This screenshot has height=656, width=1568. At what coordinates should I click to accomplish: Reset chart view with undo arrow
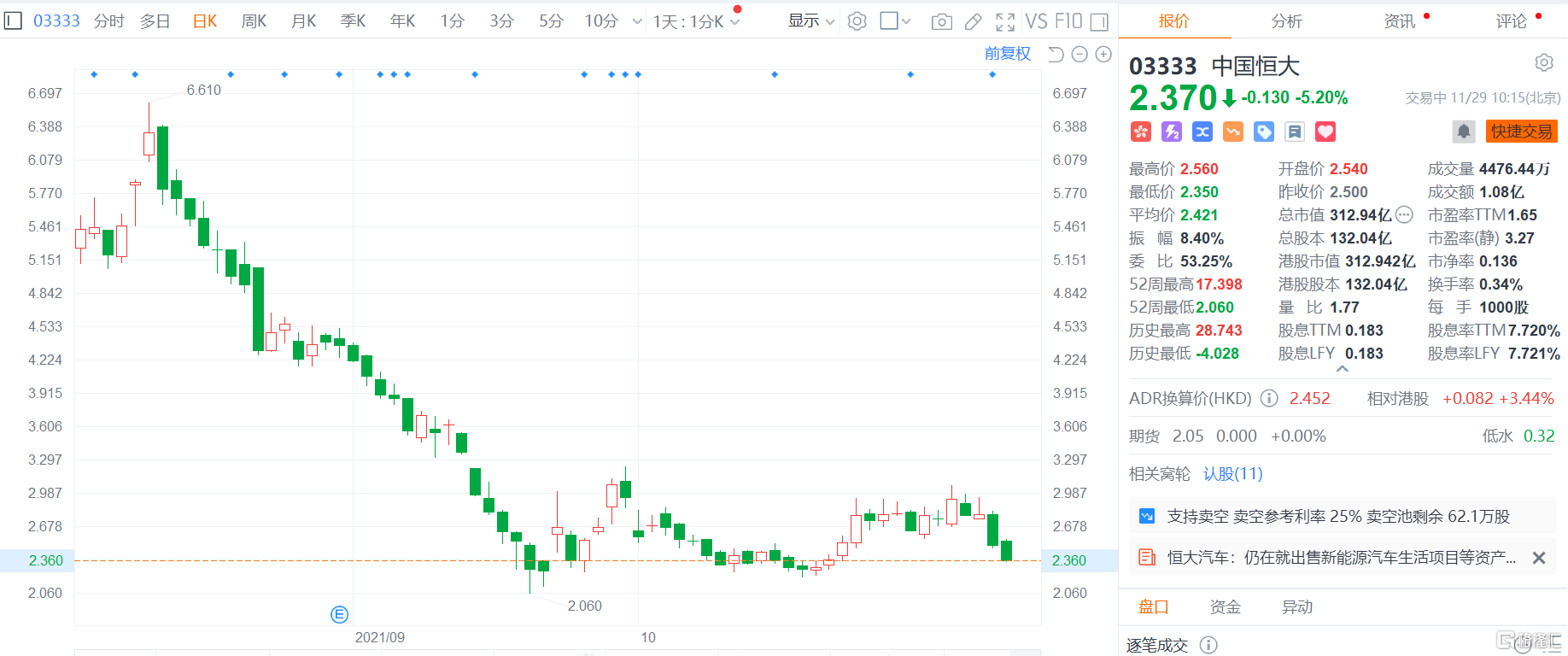[x=1056, y=55]
